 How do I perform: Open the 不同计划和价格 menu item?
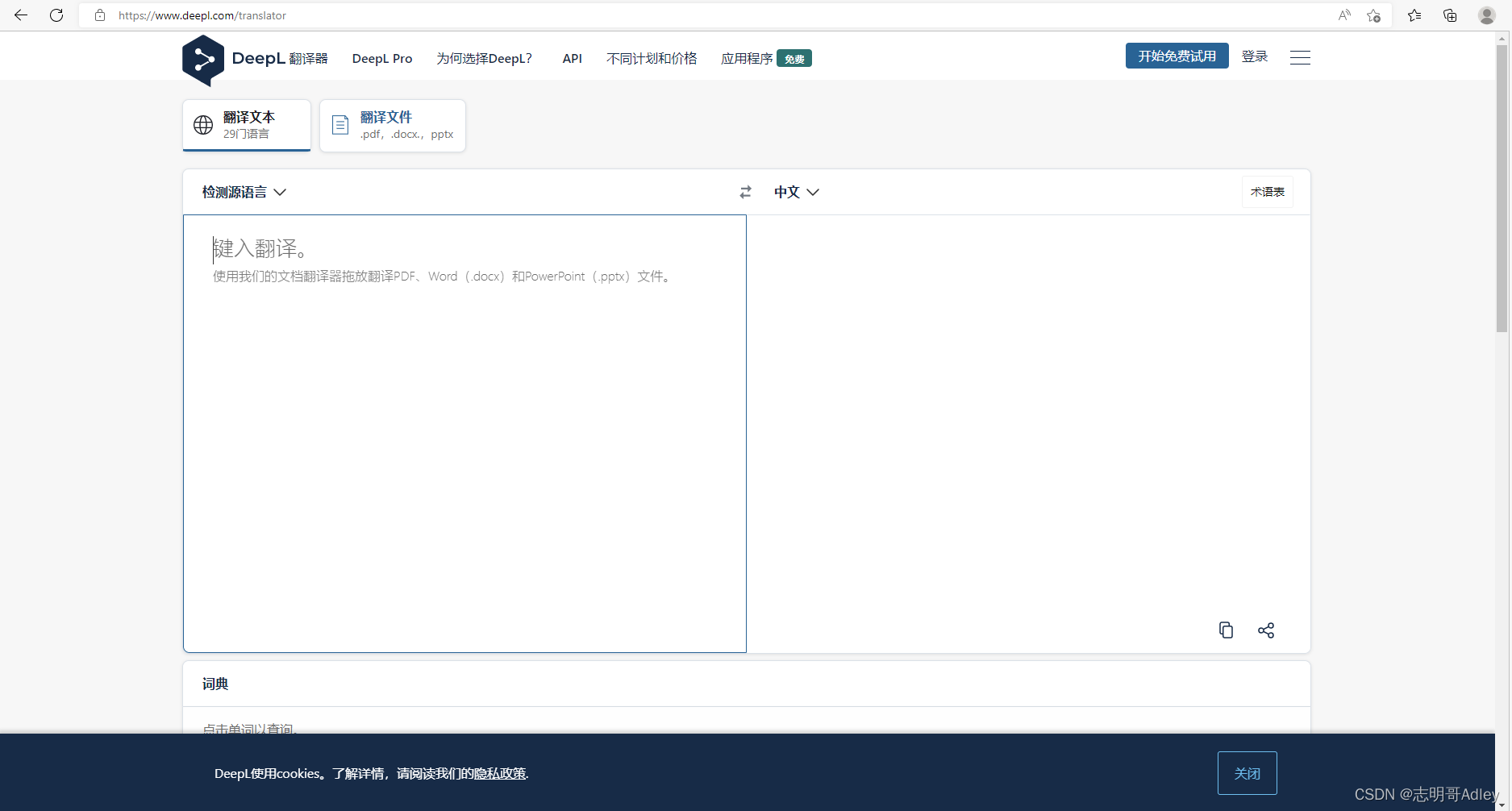[x=652, y=59]
